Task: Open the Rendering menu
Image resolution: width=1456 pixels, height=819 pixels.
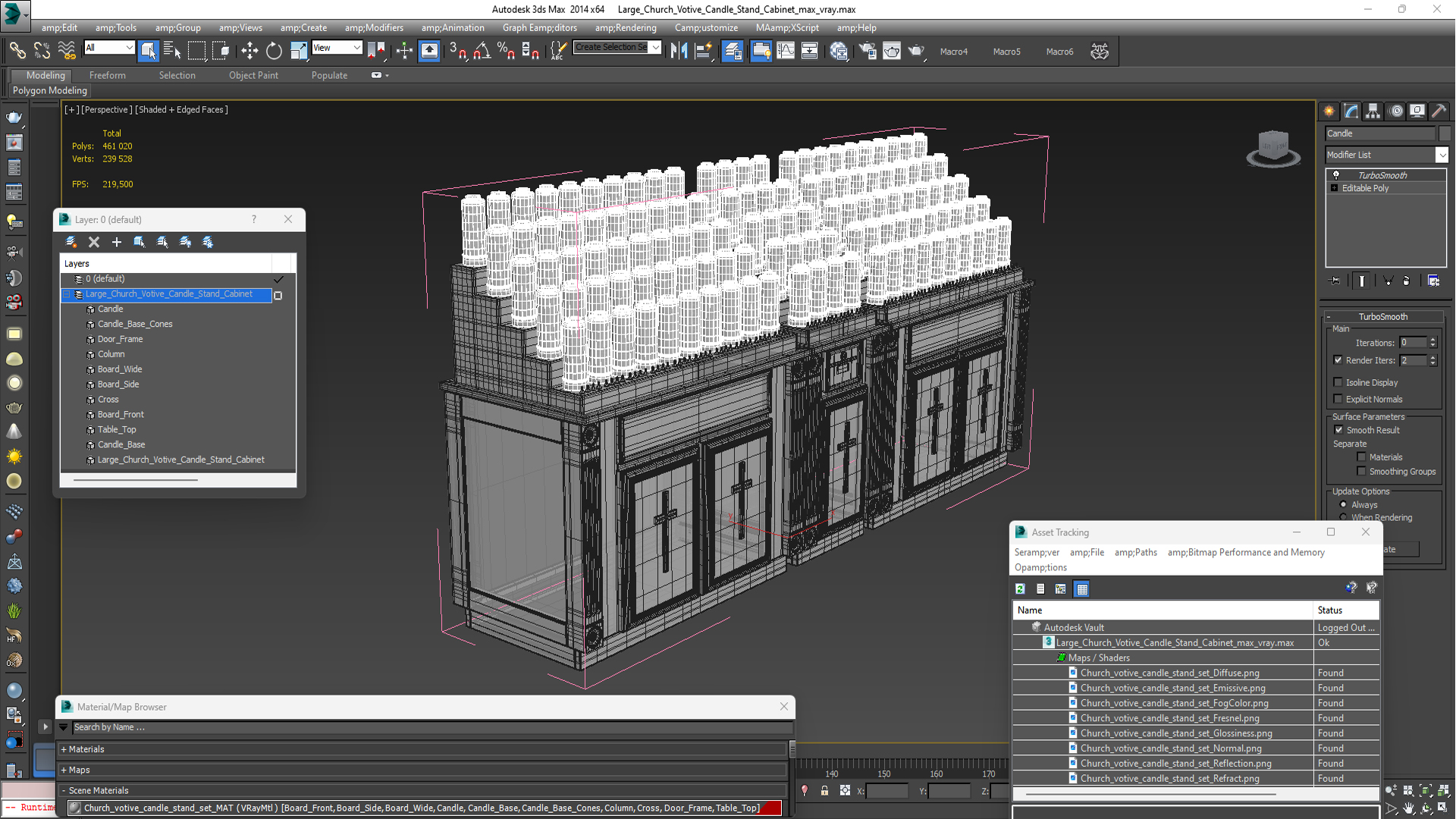Action: 626,28
